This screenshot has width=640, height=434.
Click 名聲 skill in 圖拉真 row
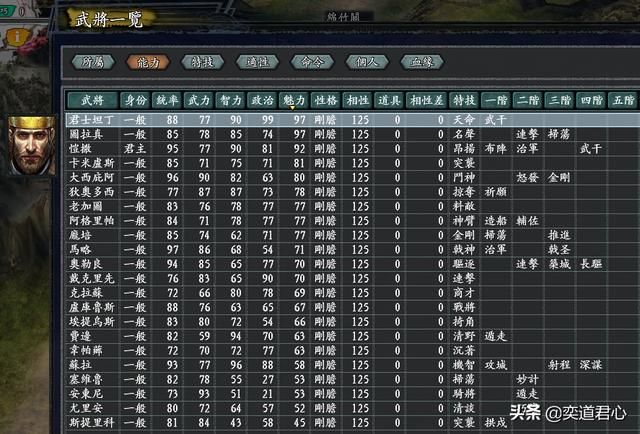click(464, 134)
